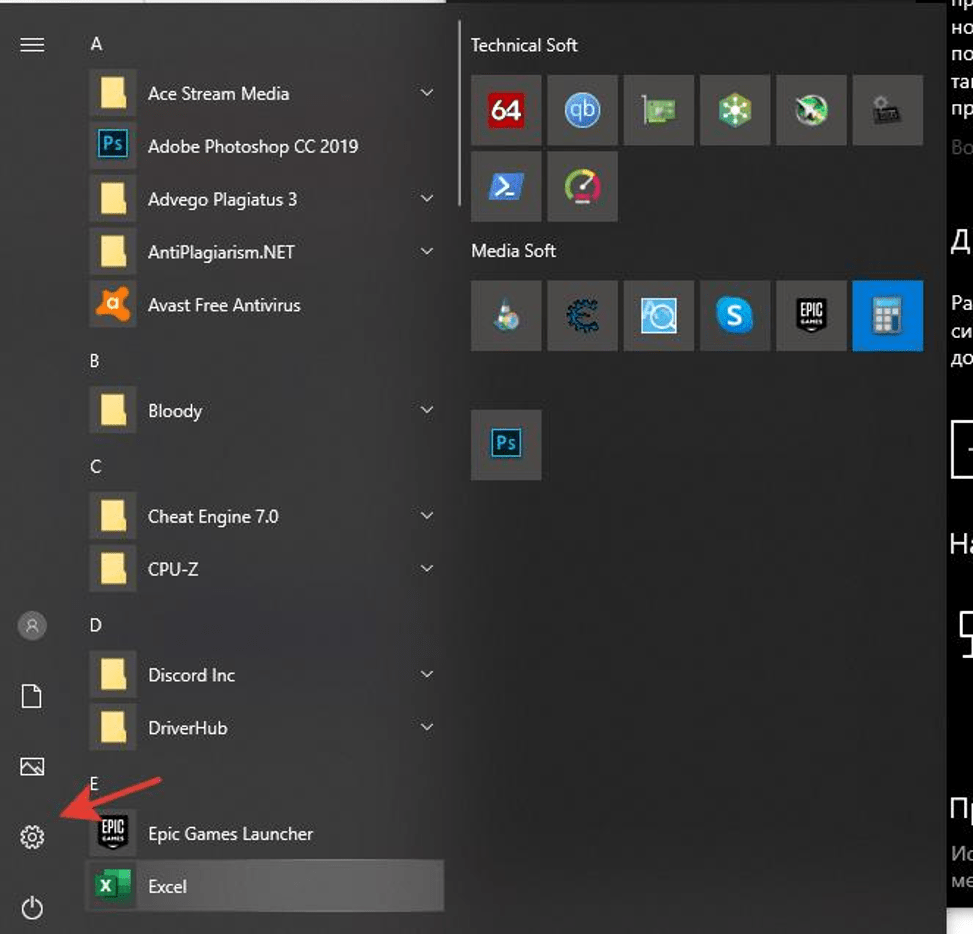
Task: Launch the PowerShell tile
Action: 506,187
